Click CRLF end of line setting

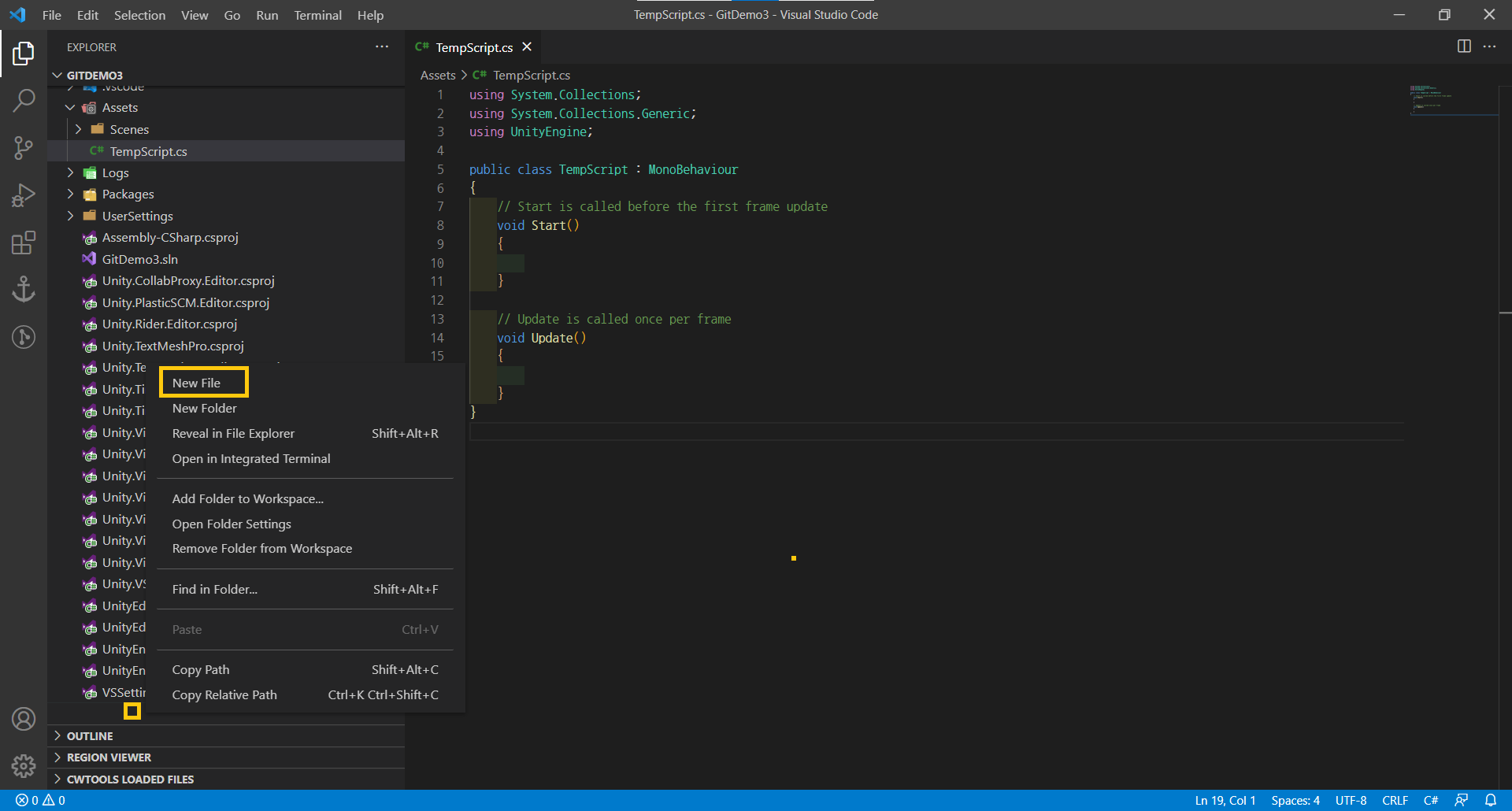coord(1395,800)
